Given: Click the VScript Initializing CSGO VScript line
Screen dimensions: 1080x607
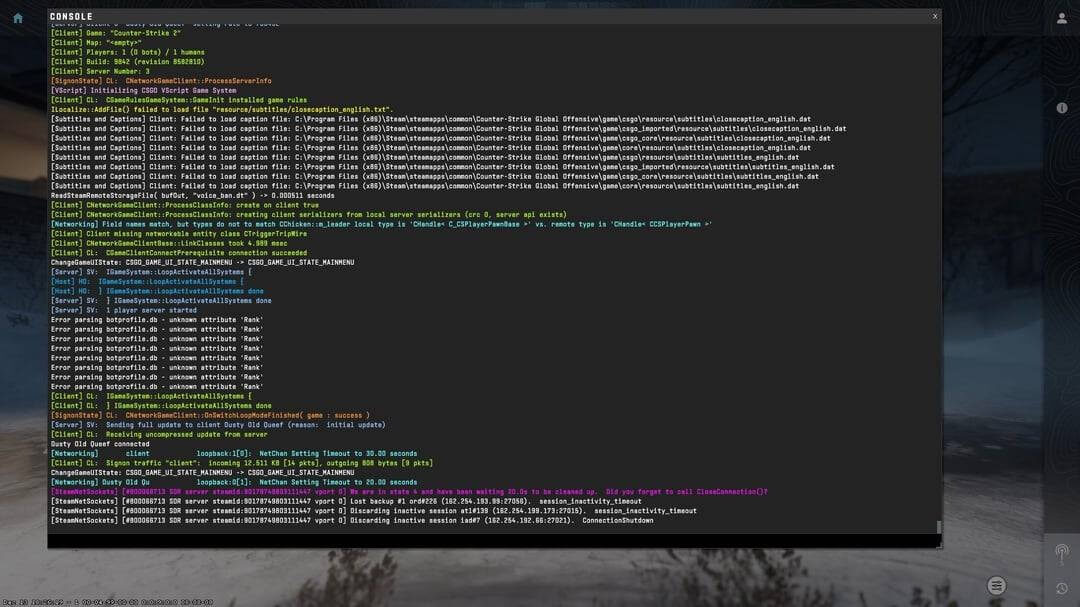Looking at the screenshot, I should [x=143, y=90].
